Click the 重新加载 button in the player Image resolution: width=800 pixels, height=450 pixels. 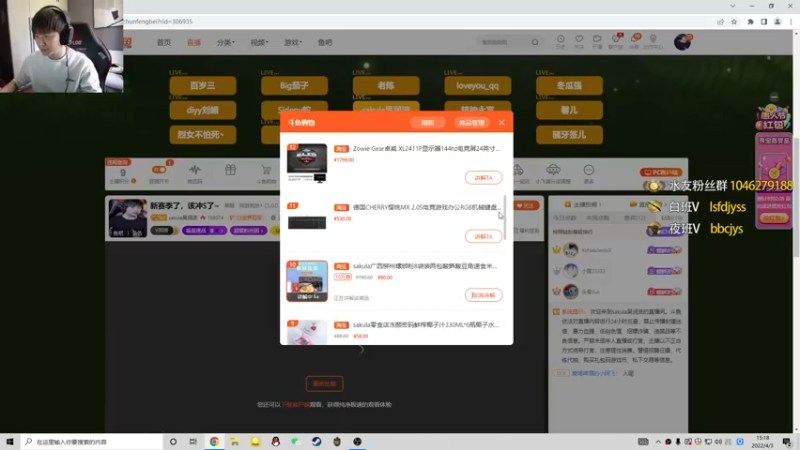coord(324,384)
